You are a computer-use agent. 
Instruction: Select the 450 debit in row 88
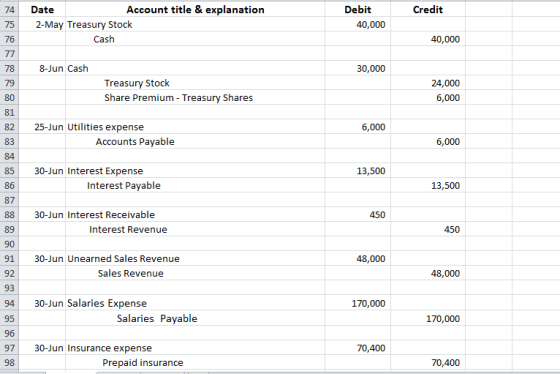tap(358, 215)
